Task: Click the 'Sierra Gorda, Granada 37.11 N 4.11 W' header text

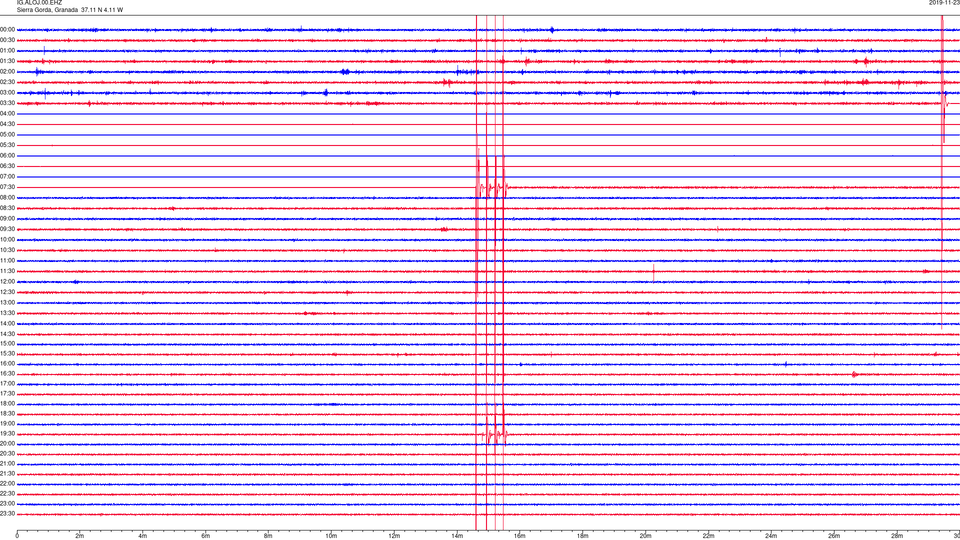Action: [x=70, y=10]
